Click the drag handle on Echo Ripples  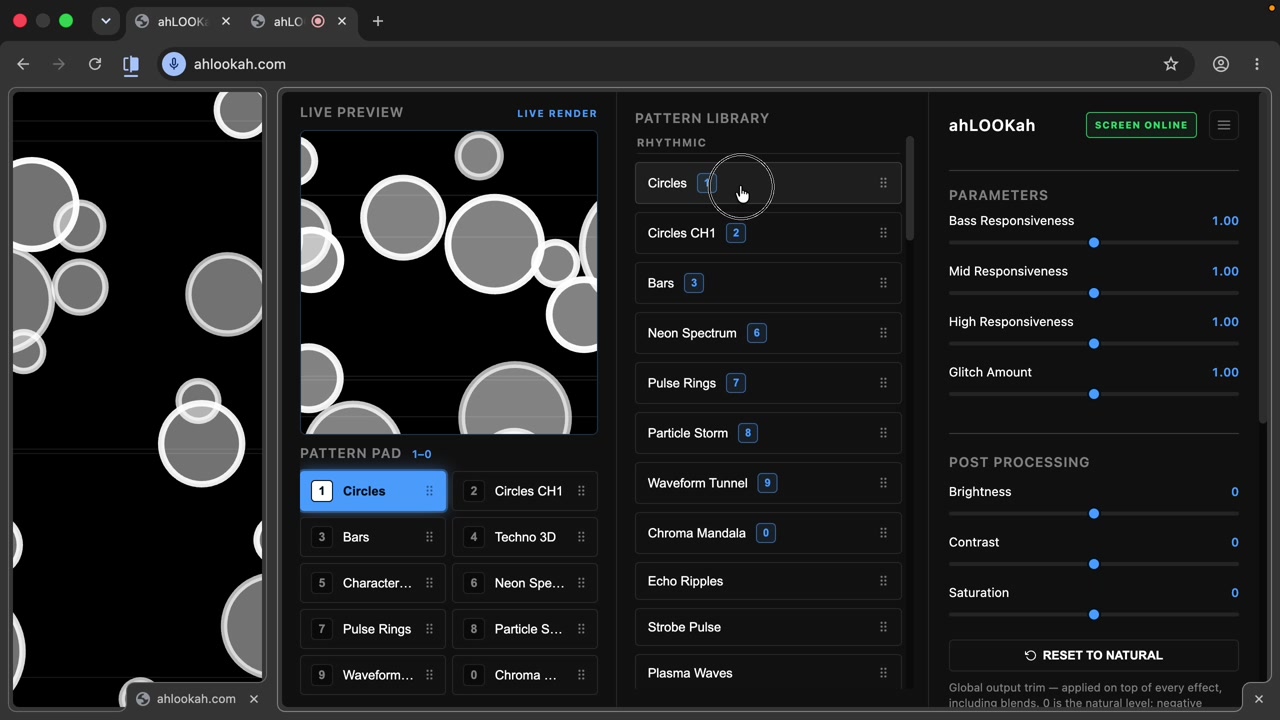coord(883,581)
